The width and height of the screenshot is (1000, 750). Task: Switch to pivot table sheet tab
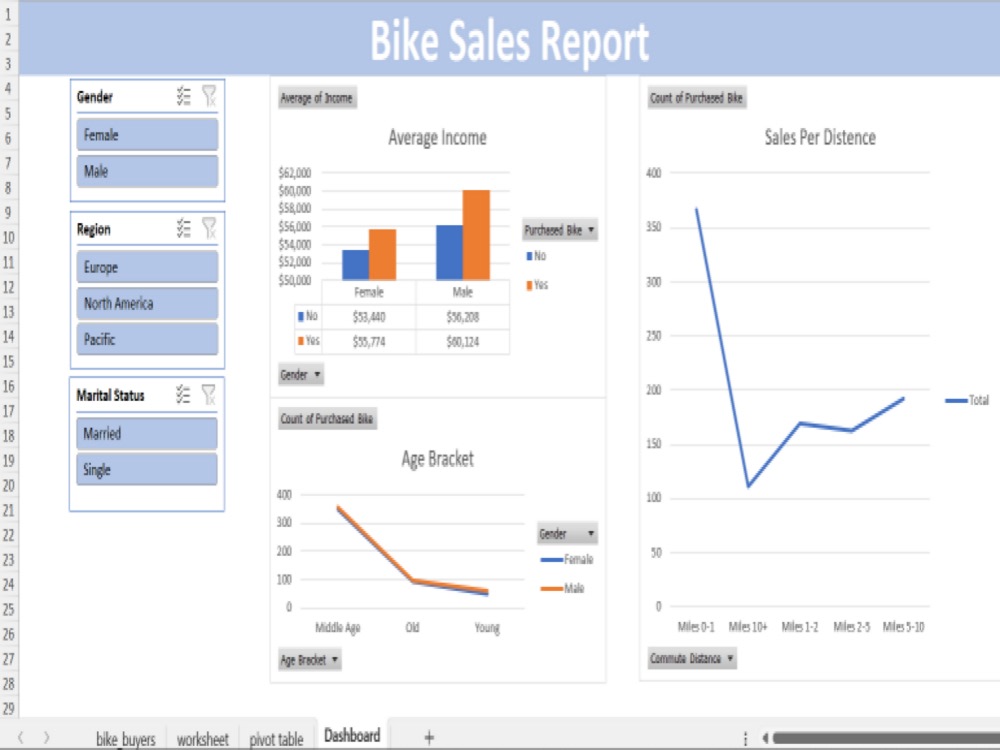pyautogui.click(x=276, y=739)
